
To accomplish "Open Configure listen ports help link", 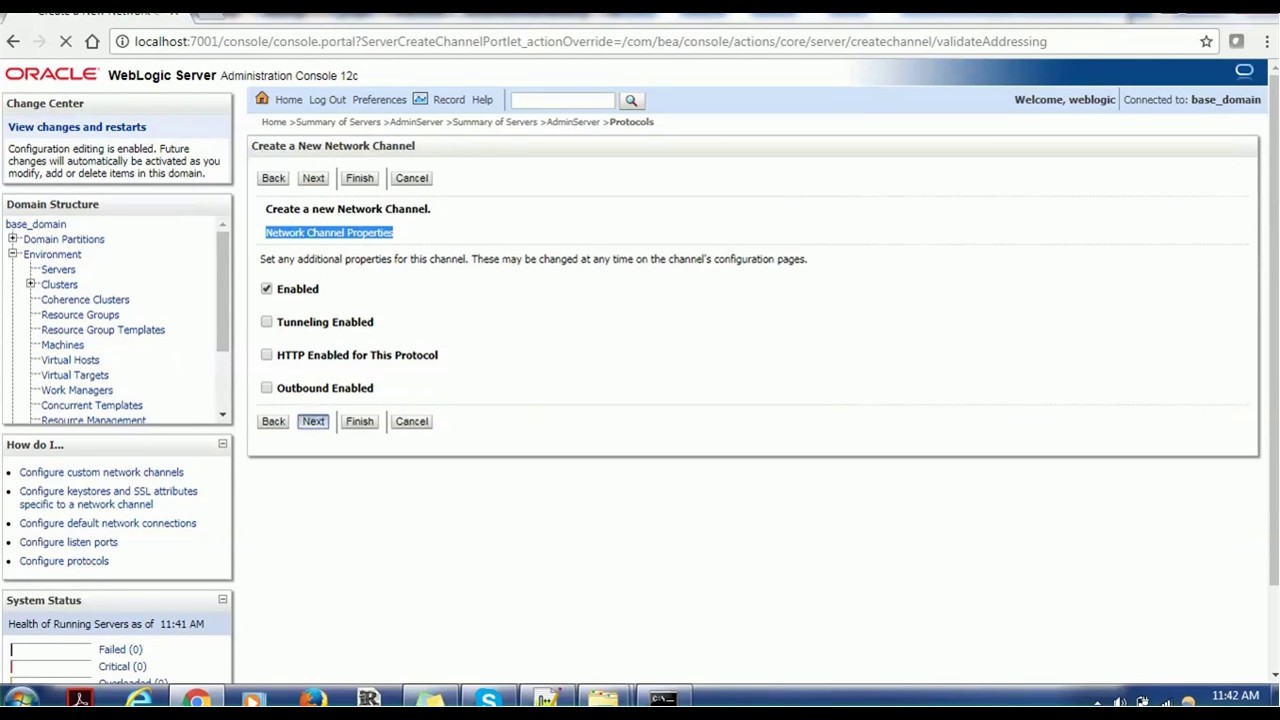I will [68, 542].
